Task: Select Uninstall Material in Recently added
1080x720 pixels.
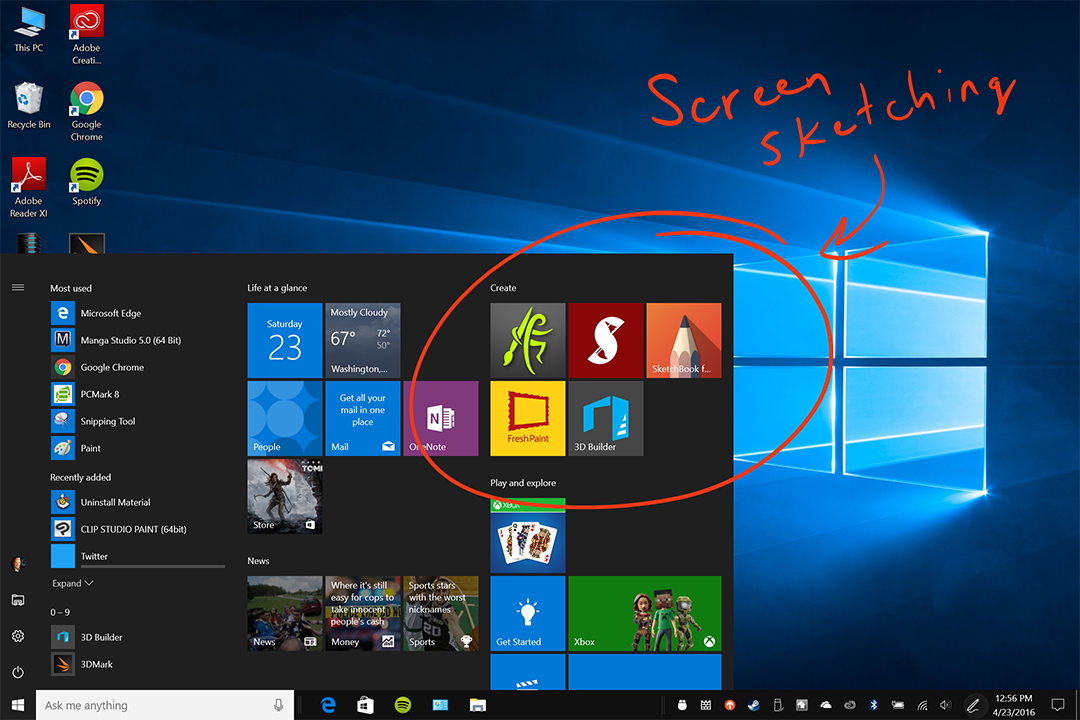Action: (x=138, y=502)
